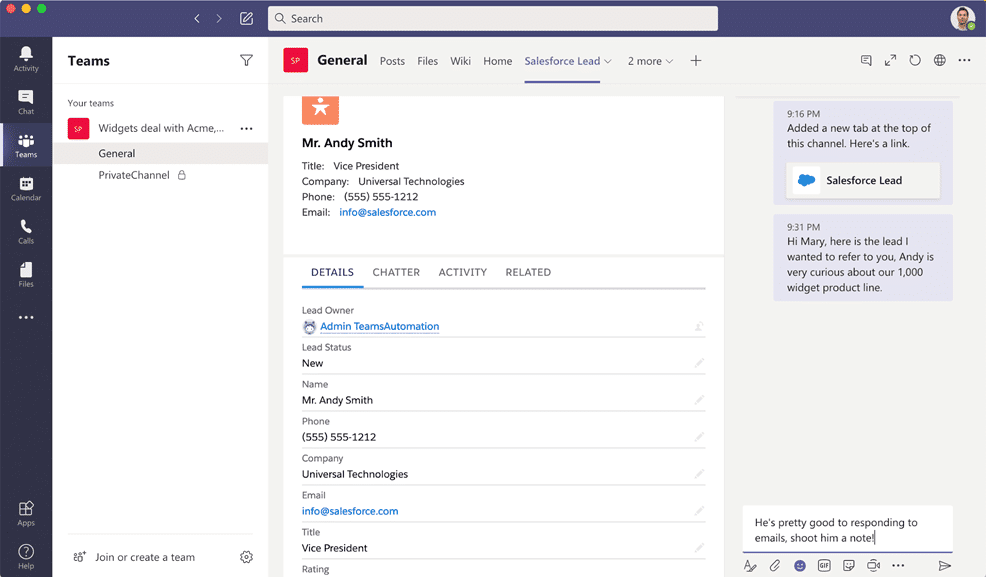This screenshot has height=577, width=986.
Task: Click the Search input field
Action: point(493,18)
